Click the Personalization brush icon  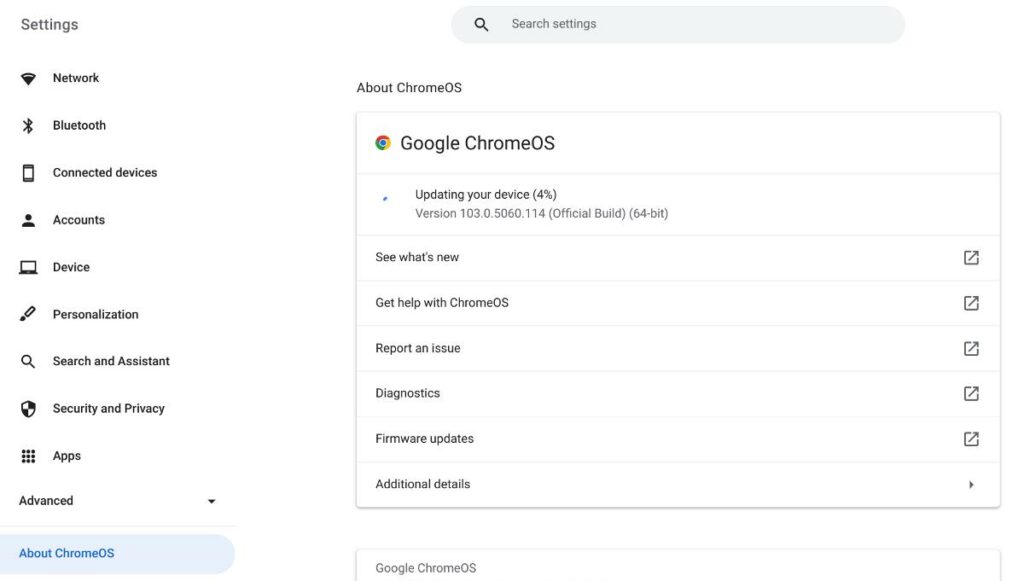(28, 313)
